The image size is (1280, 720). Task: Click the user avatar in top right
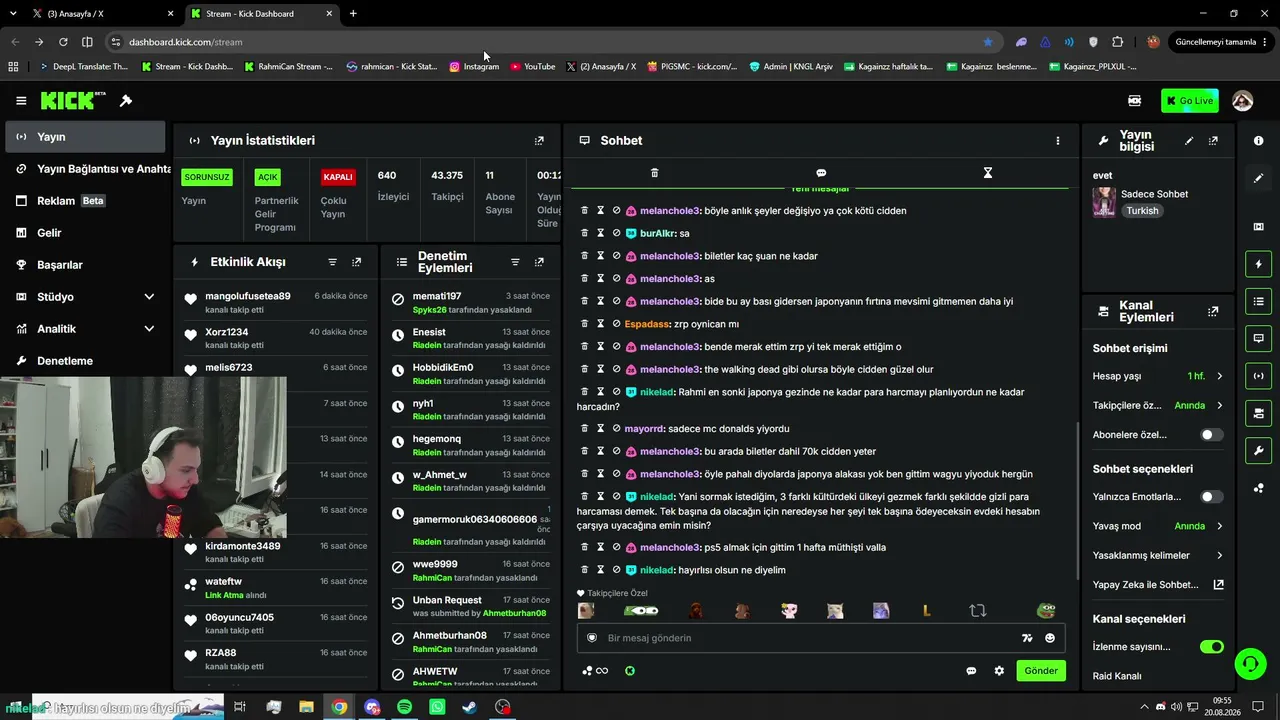click(1243, 101)
